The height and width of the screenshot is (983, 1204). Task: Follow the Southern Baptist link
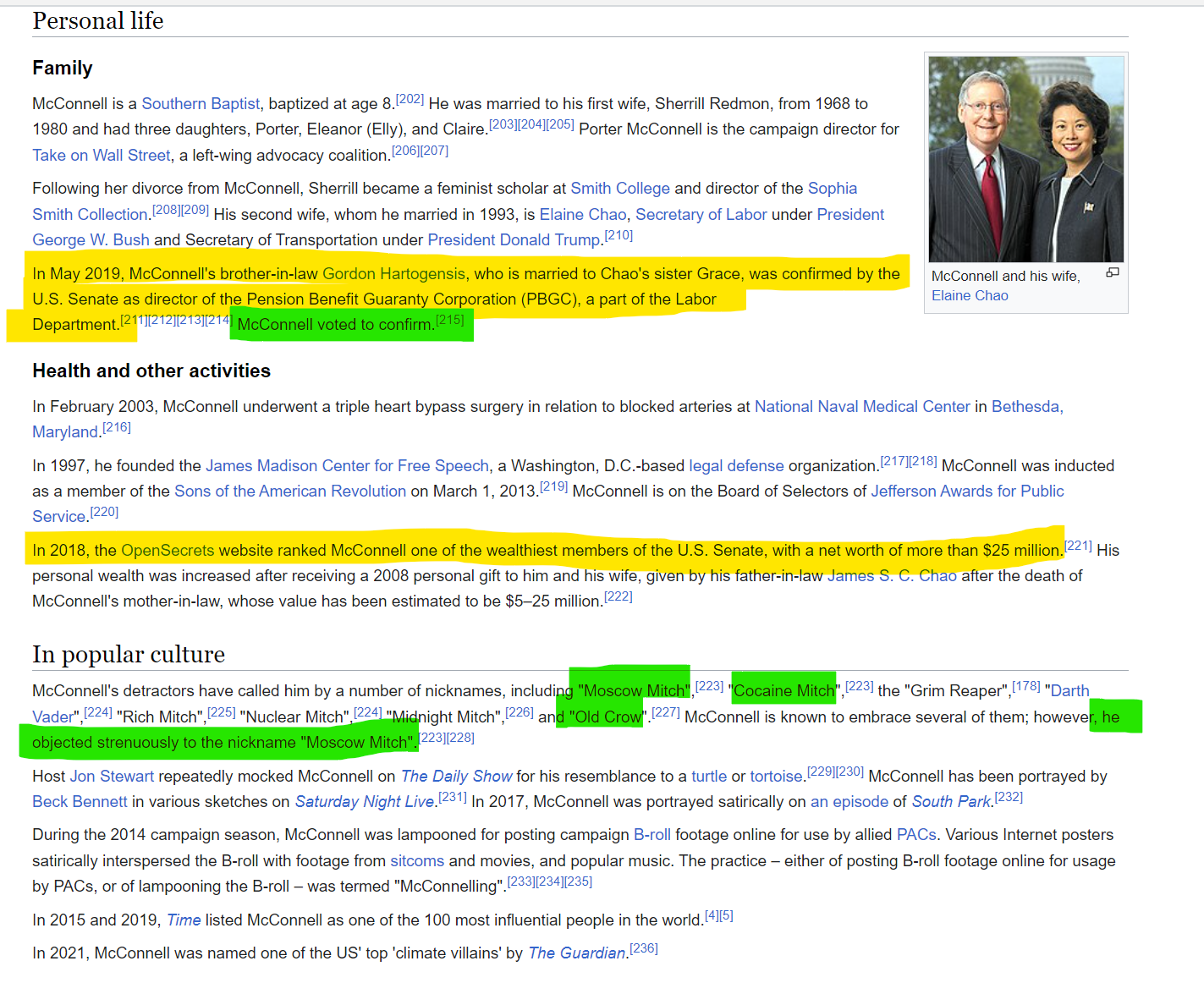tap(201, 103)
